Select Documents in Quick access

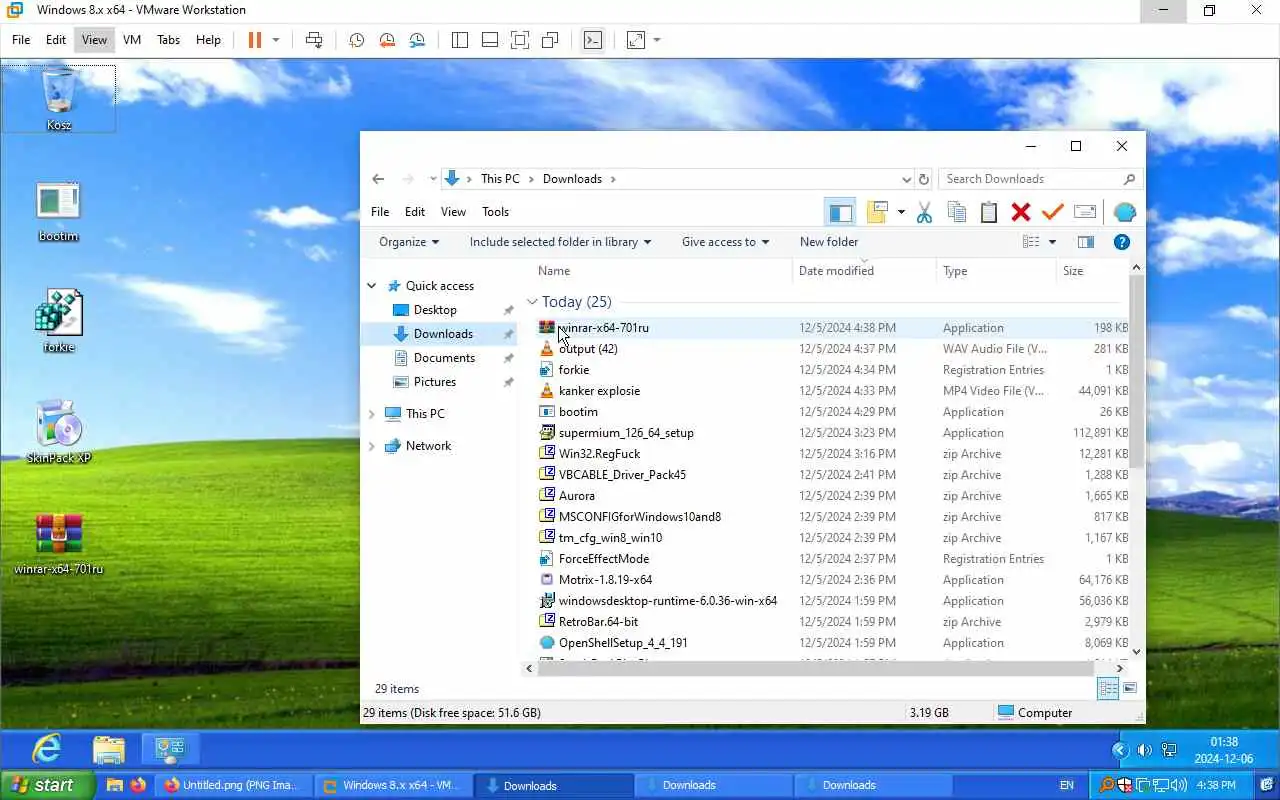click(444, 358)
